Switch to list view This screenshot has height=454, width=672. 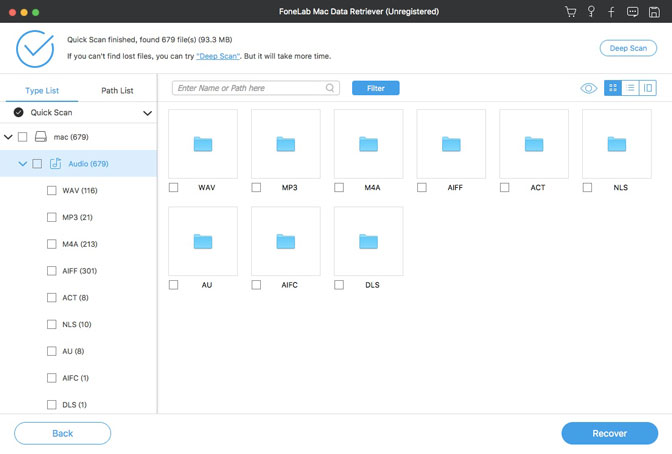[630, 88]
